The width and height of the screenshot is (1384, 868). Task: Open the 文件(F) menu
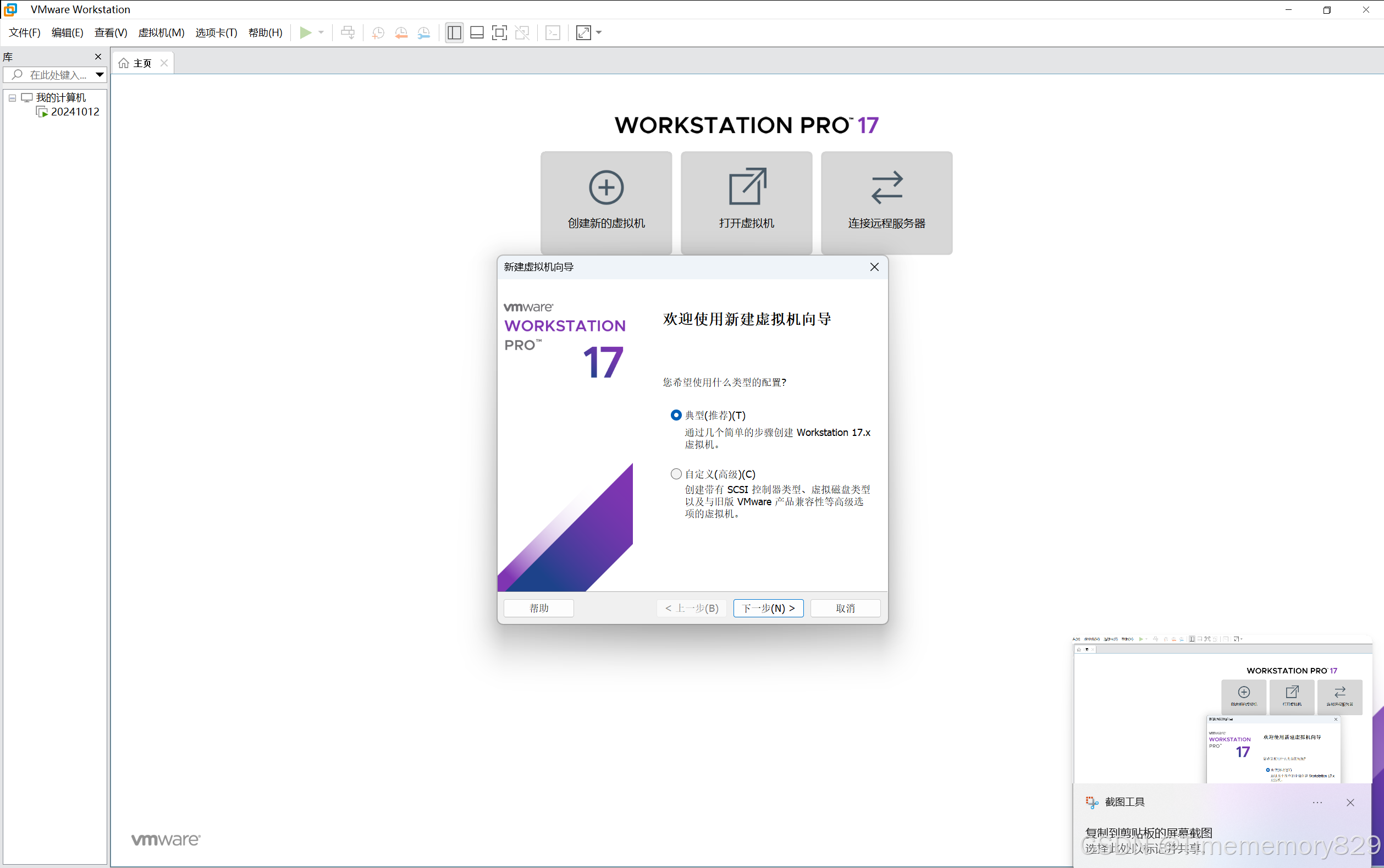24,33
